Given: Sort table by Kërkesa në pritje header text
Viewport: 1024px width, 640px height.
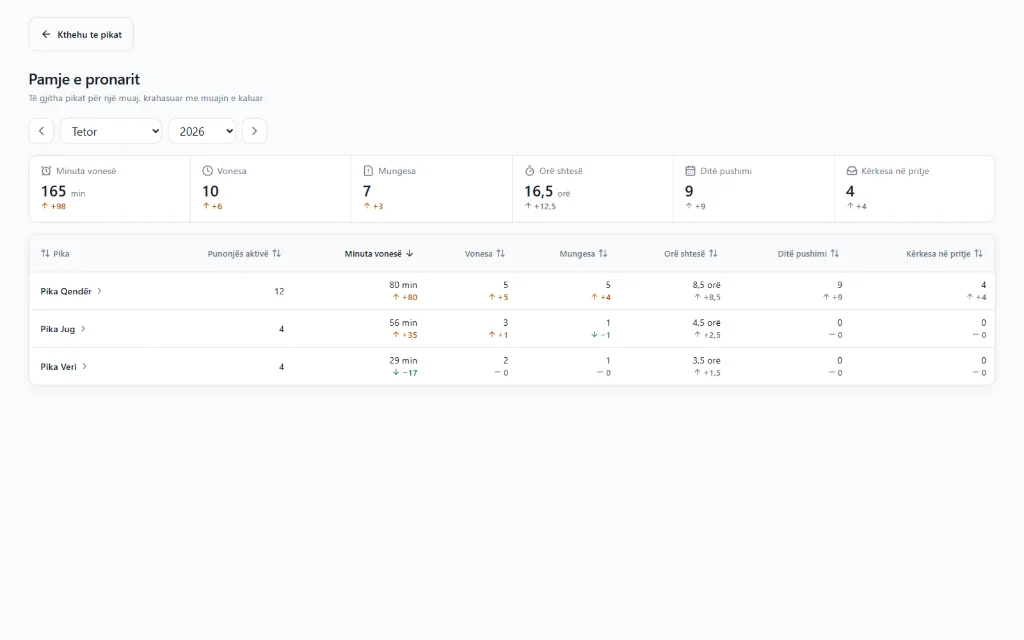Looking at the screenshot, I should (938, 253).
